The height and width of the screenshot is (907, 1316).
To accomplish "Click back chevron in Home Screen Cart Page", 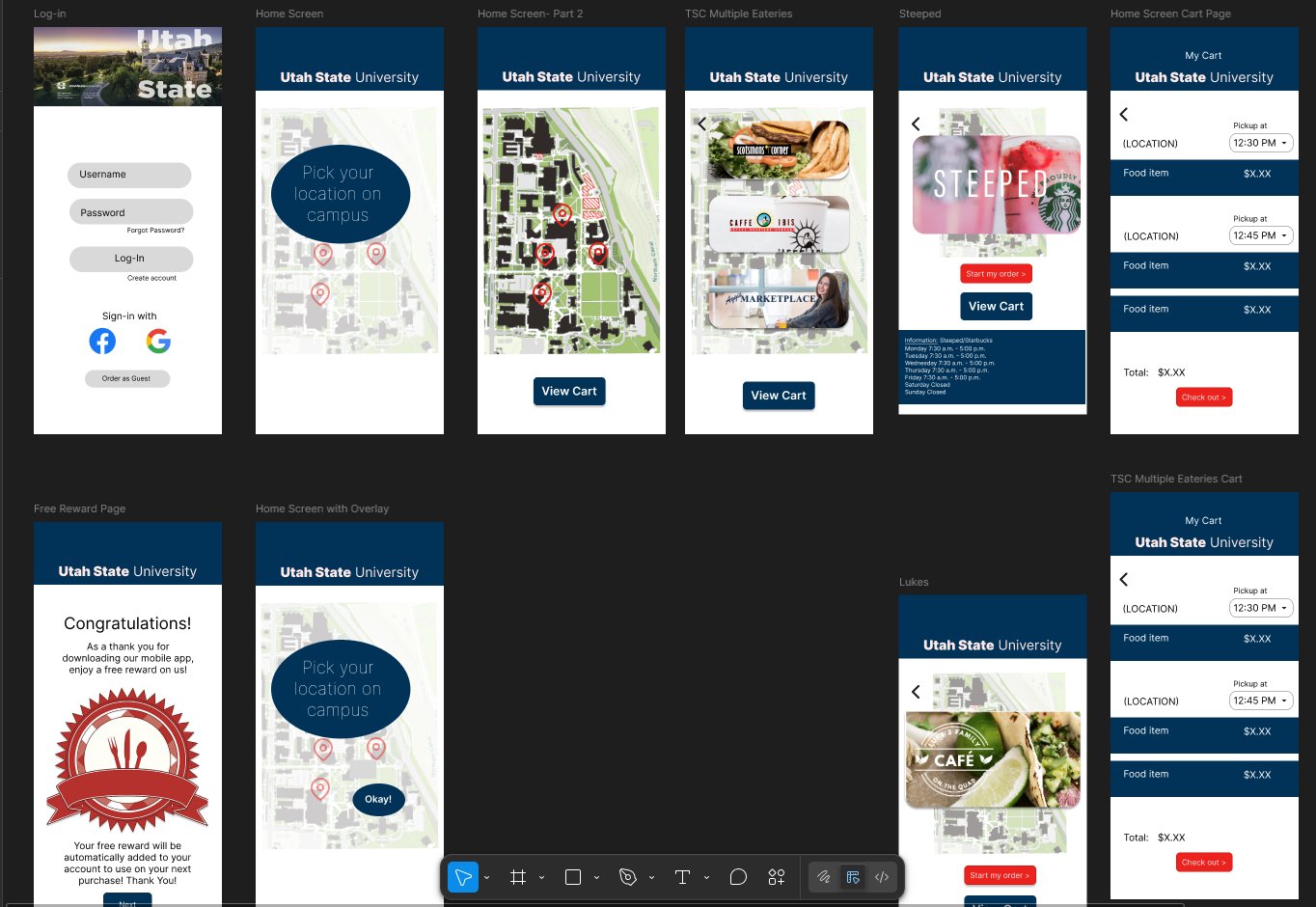I will pyautogui.click(x=1123, y=114).
